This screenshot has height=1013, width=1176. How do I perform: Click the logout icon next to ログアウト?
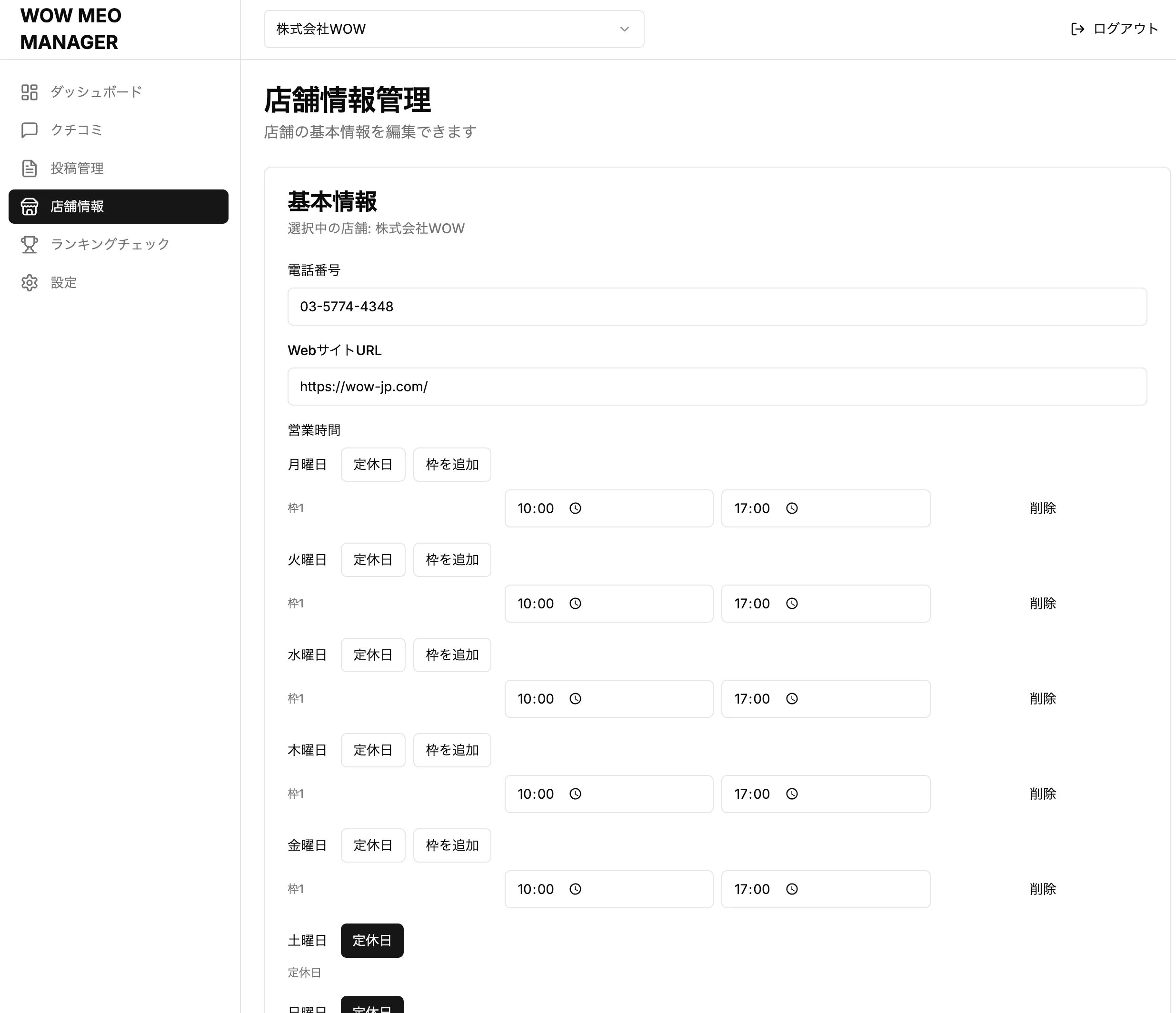tap(1077, 29)
